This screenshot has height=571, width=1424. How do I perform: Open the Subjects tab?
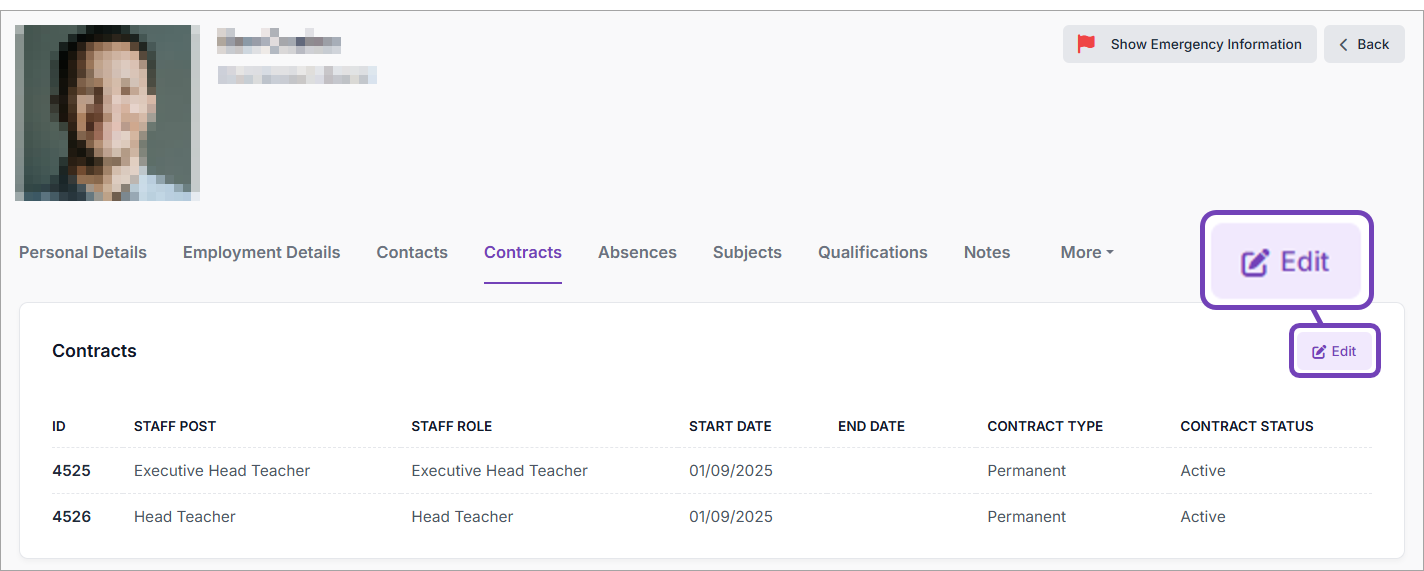[747, 253]
